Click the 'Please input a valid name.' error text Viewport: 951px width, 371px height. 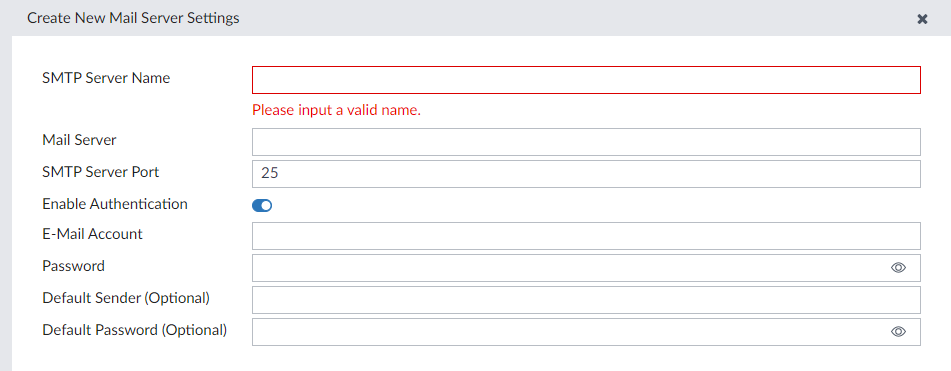[x=337, y=110]
